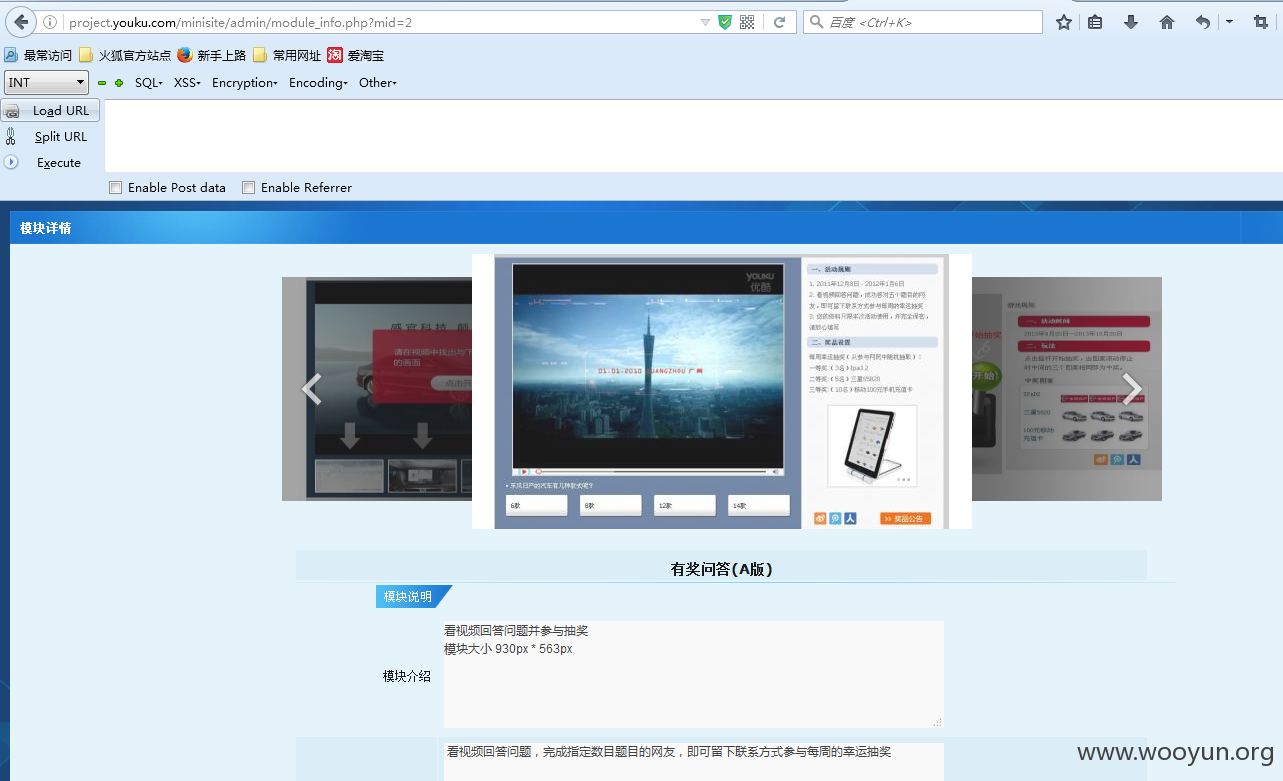Click the 有奖问答(A版) module title
The height and width of the screenshot is (781, 1283).
click(x=721, y=570)
